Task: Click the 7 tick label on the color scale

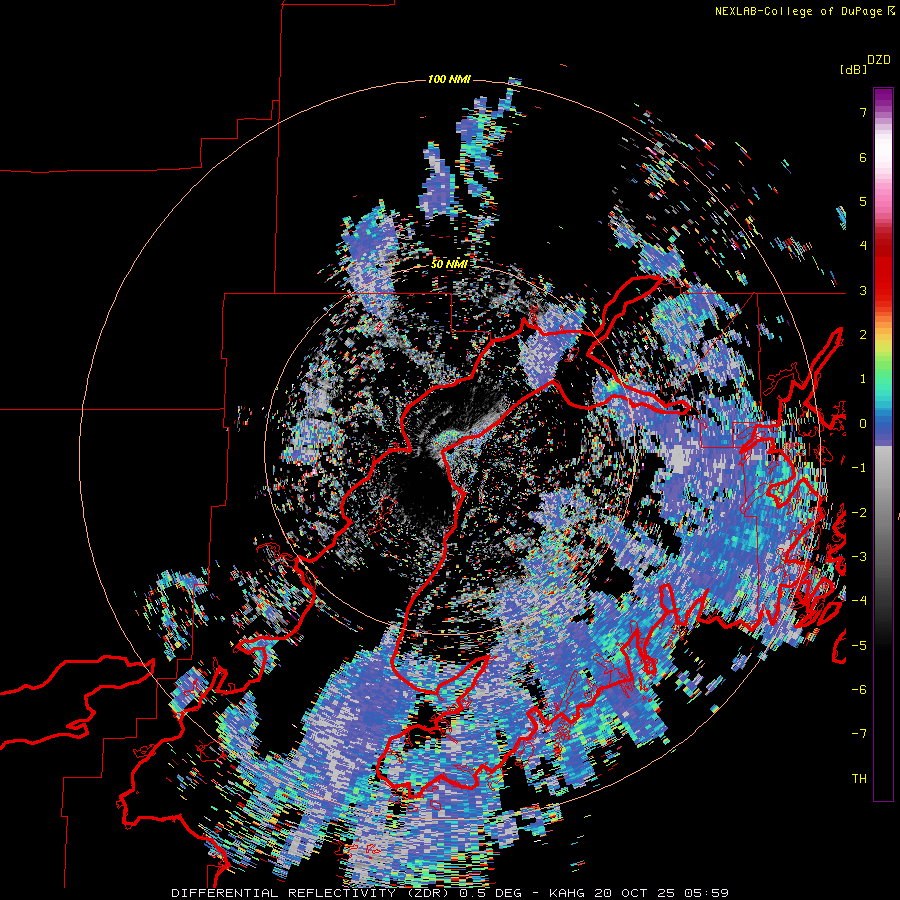Action: pyautogui.click(x=863, y=112)
